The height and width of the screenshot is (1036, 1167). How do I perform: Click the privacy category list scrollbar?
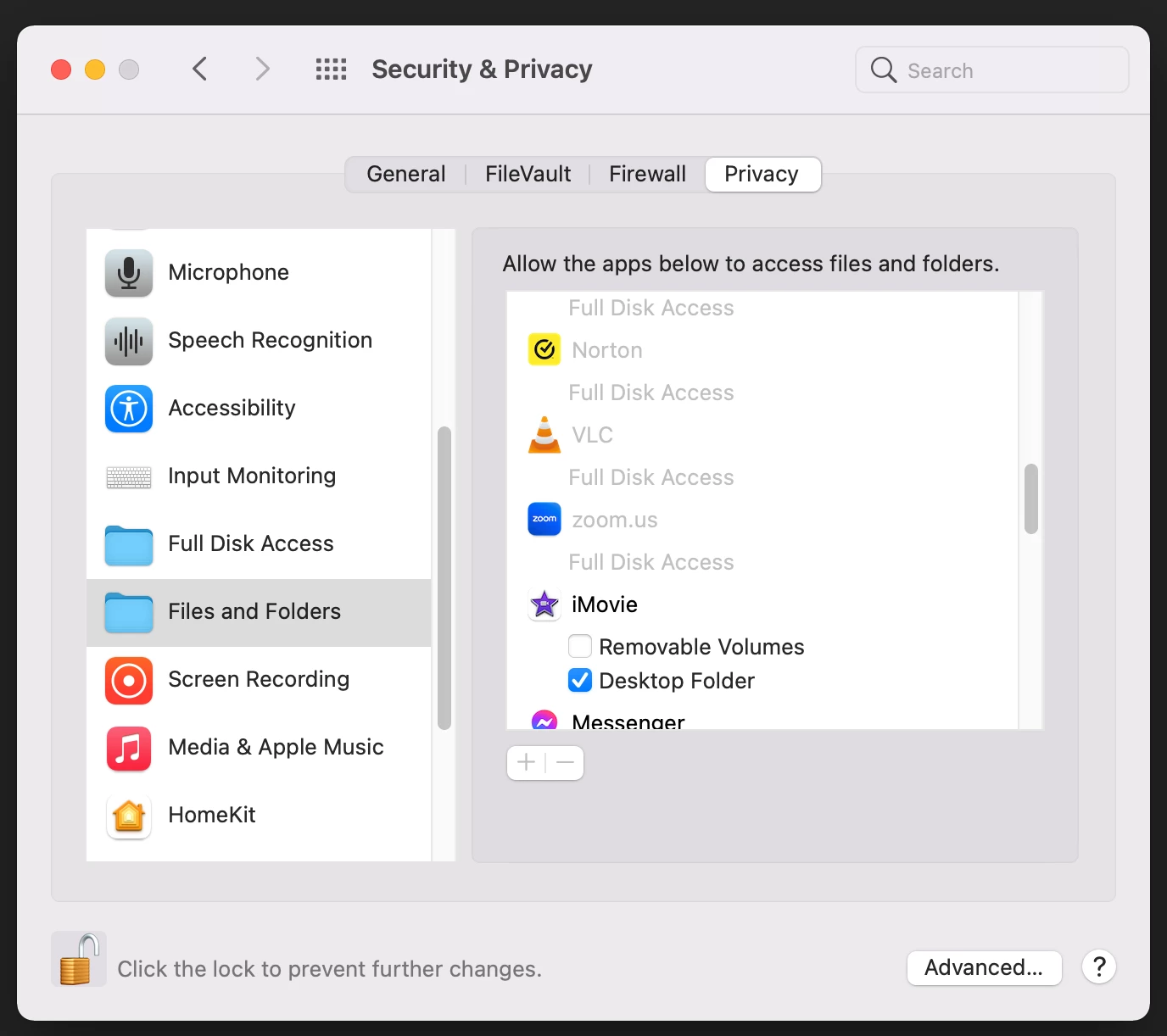(x=444, y=578)
